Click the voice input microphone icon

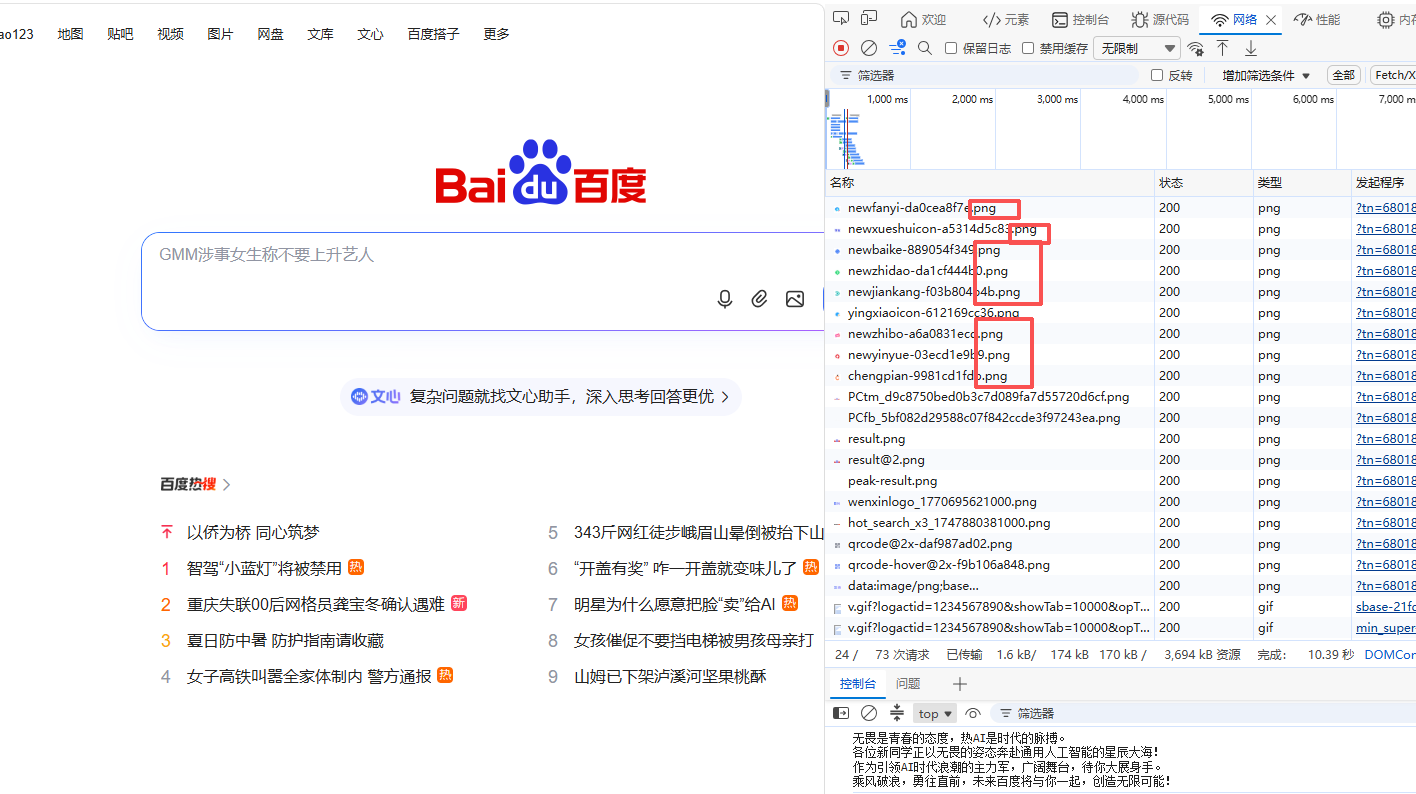(x=726, y=299)
